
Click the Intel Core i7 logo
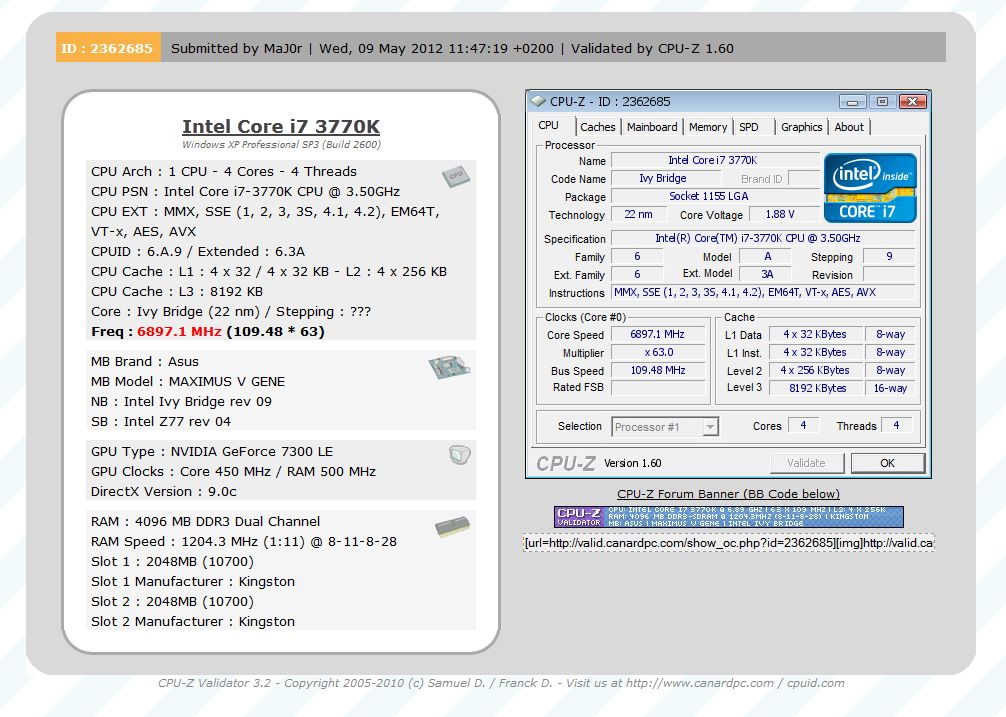(x=869, y=188)
